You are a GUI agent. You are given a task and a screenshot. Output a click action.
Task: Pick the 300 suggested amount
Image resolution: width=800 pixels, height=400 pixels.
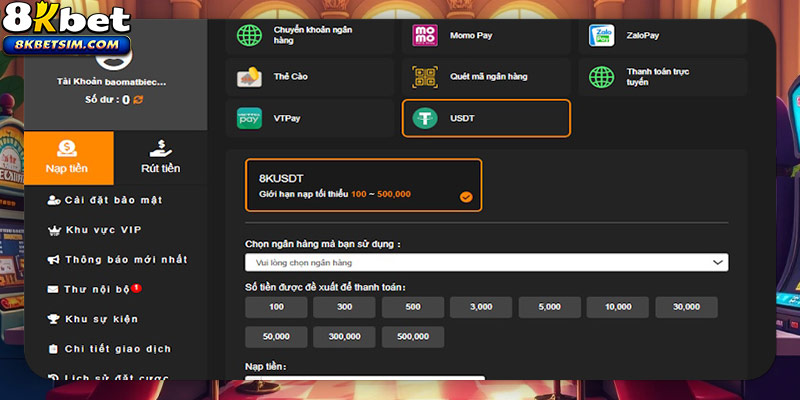344,307
